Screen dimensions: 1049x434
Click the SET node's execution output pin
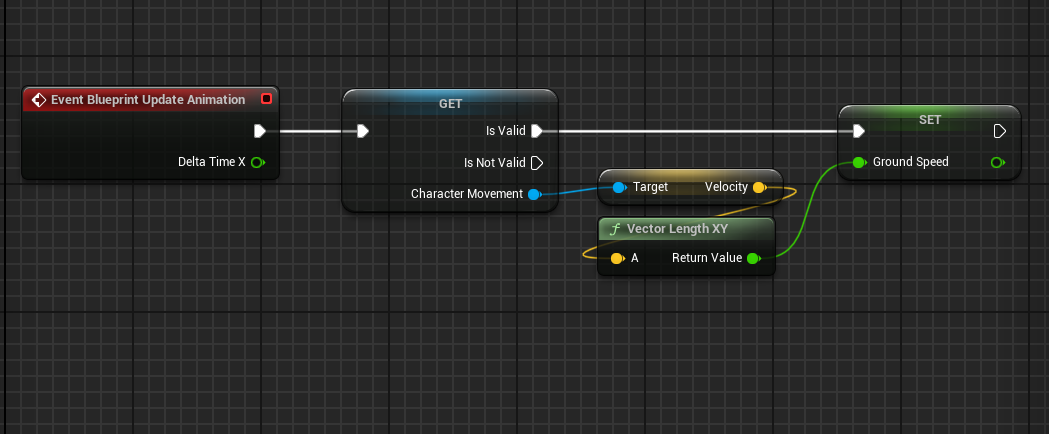pyautogui.click(x=999, y=131)
